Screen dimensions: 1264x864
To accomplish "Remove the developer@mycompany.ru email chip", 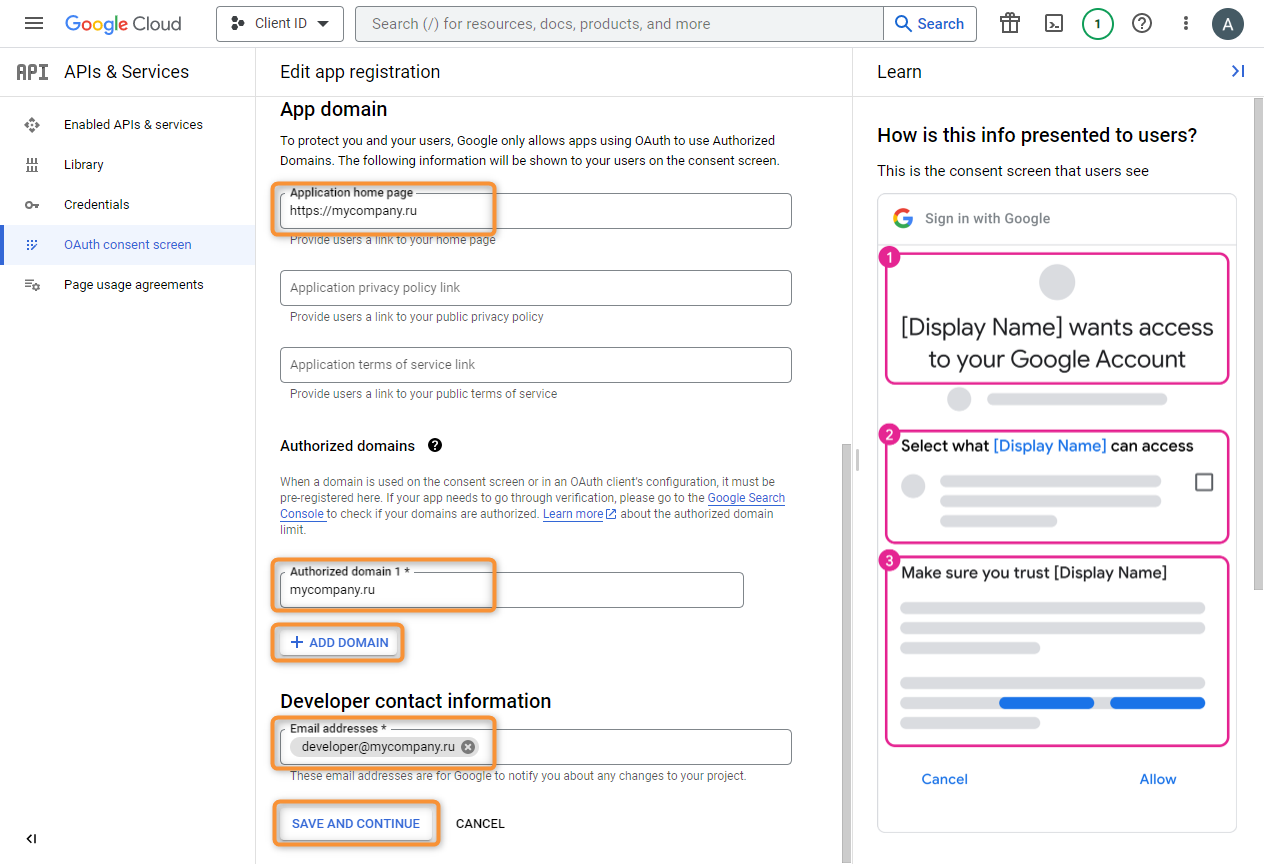I will (x=468, y=747).
